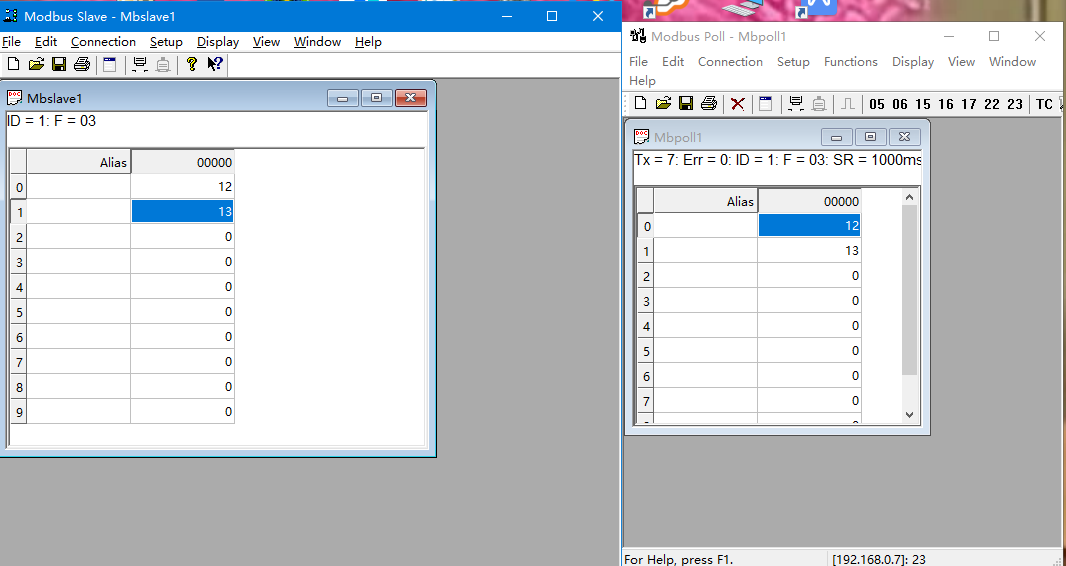
Task: Open the Setup menu in Modbus Poll
Action: tap(793, 62)
